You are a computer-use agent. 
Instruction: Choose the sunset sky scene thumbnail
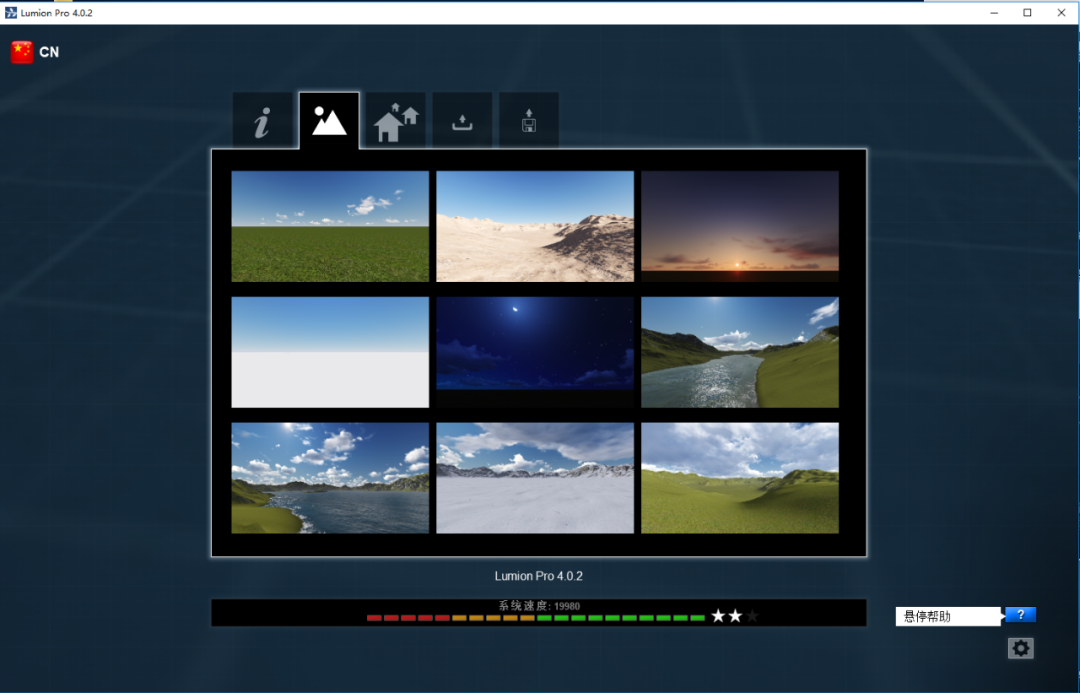pyautogui.click(x=740, y=227)
